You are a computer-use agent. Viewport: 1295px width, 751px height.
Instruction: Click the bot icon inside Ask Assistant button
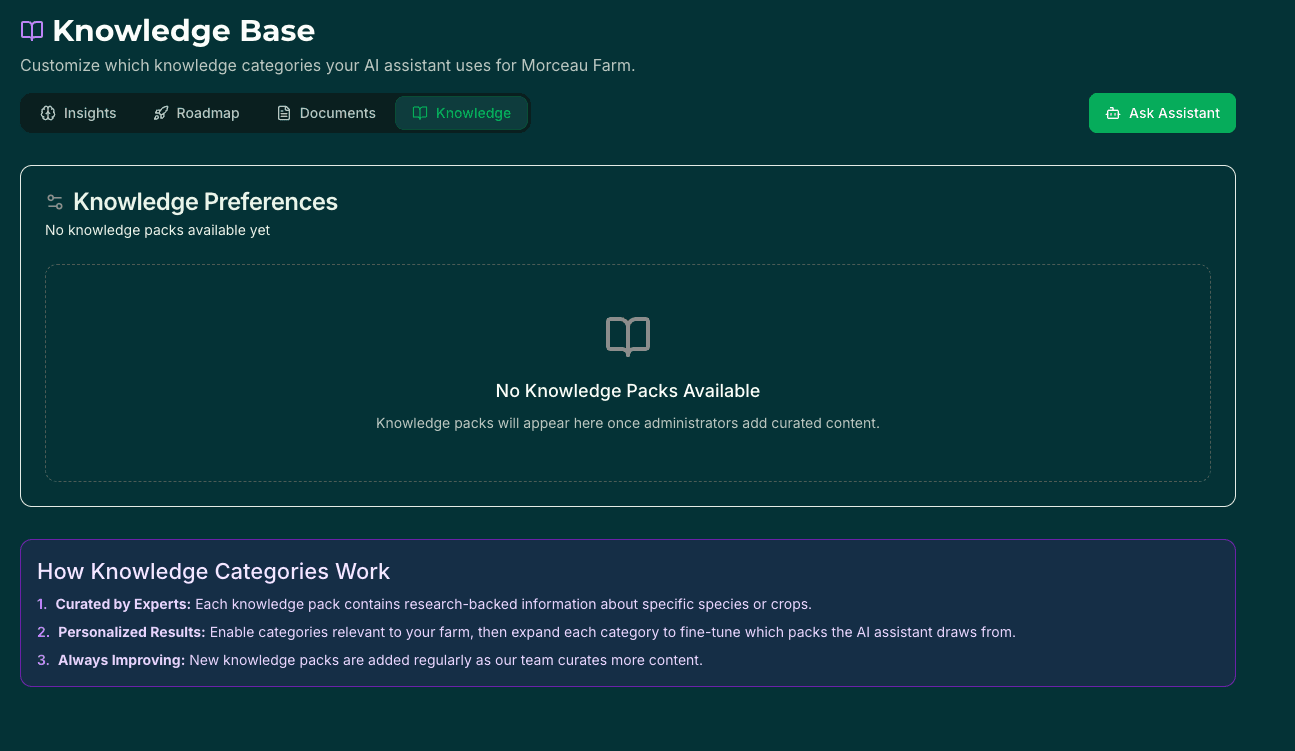pyautogui.click(x=1112, y=113)
